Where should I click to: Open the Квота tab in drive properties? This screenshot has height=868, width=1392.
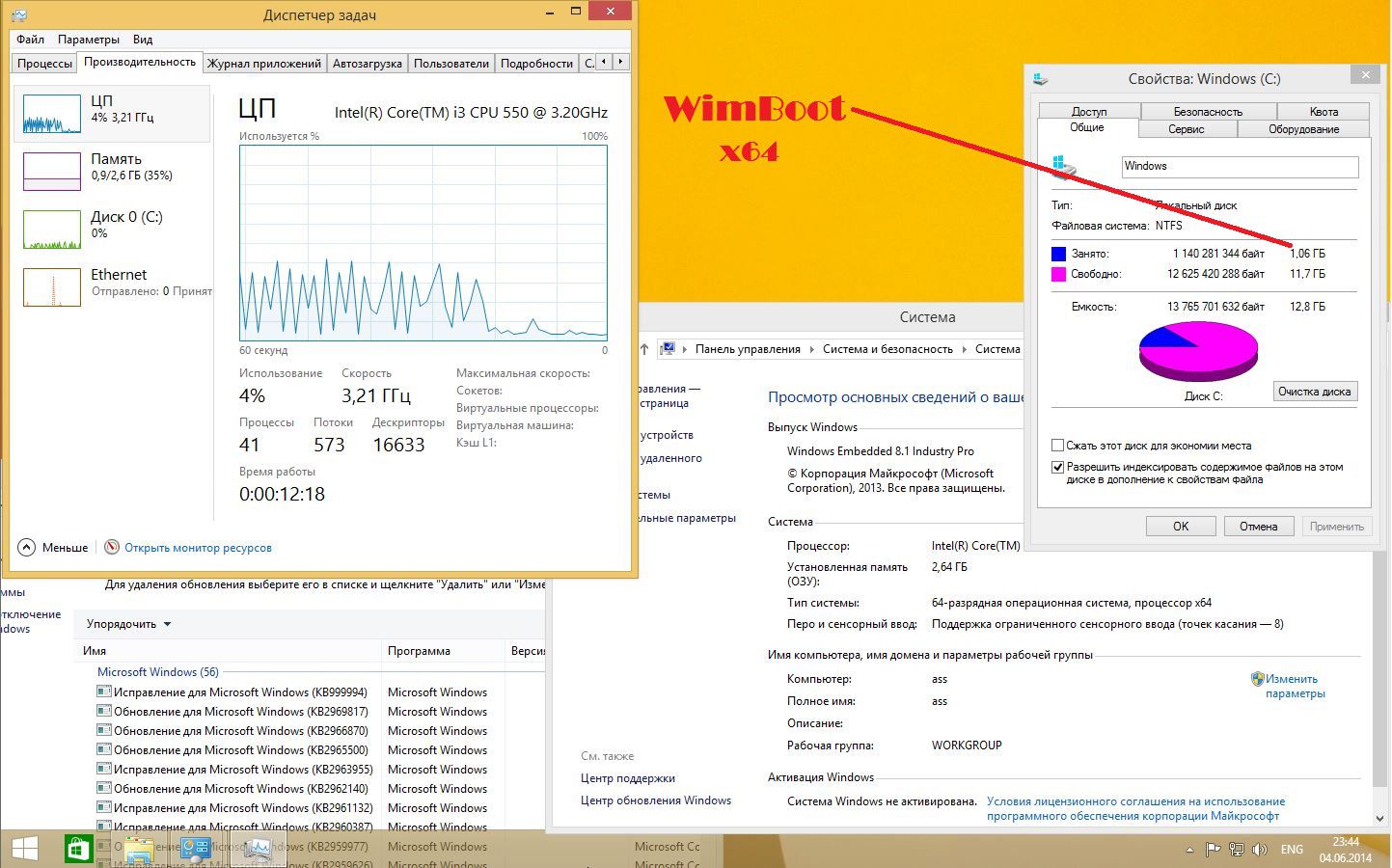point(1324,111)
